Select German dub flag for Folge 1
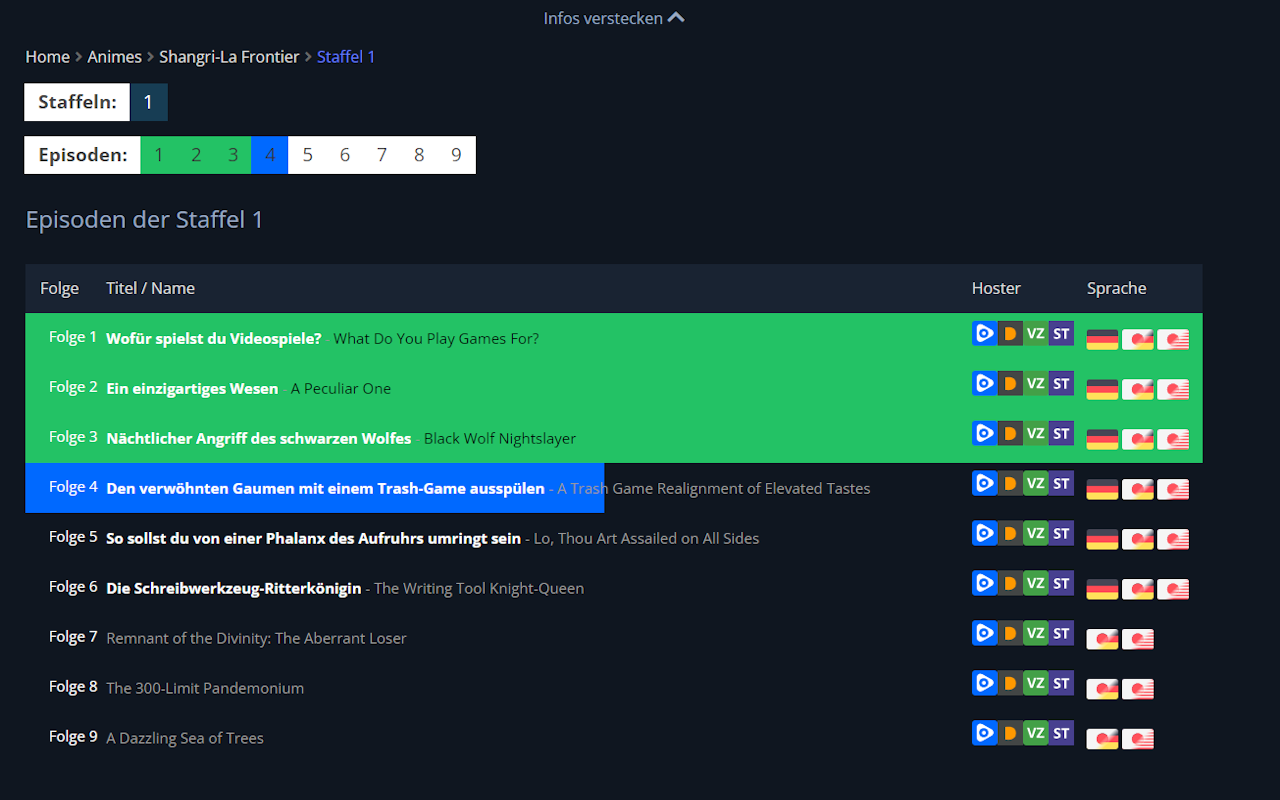The image size is (1280, 800). pos(1101,338)
